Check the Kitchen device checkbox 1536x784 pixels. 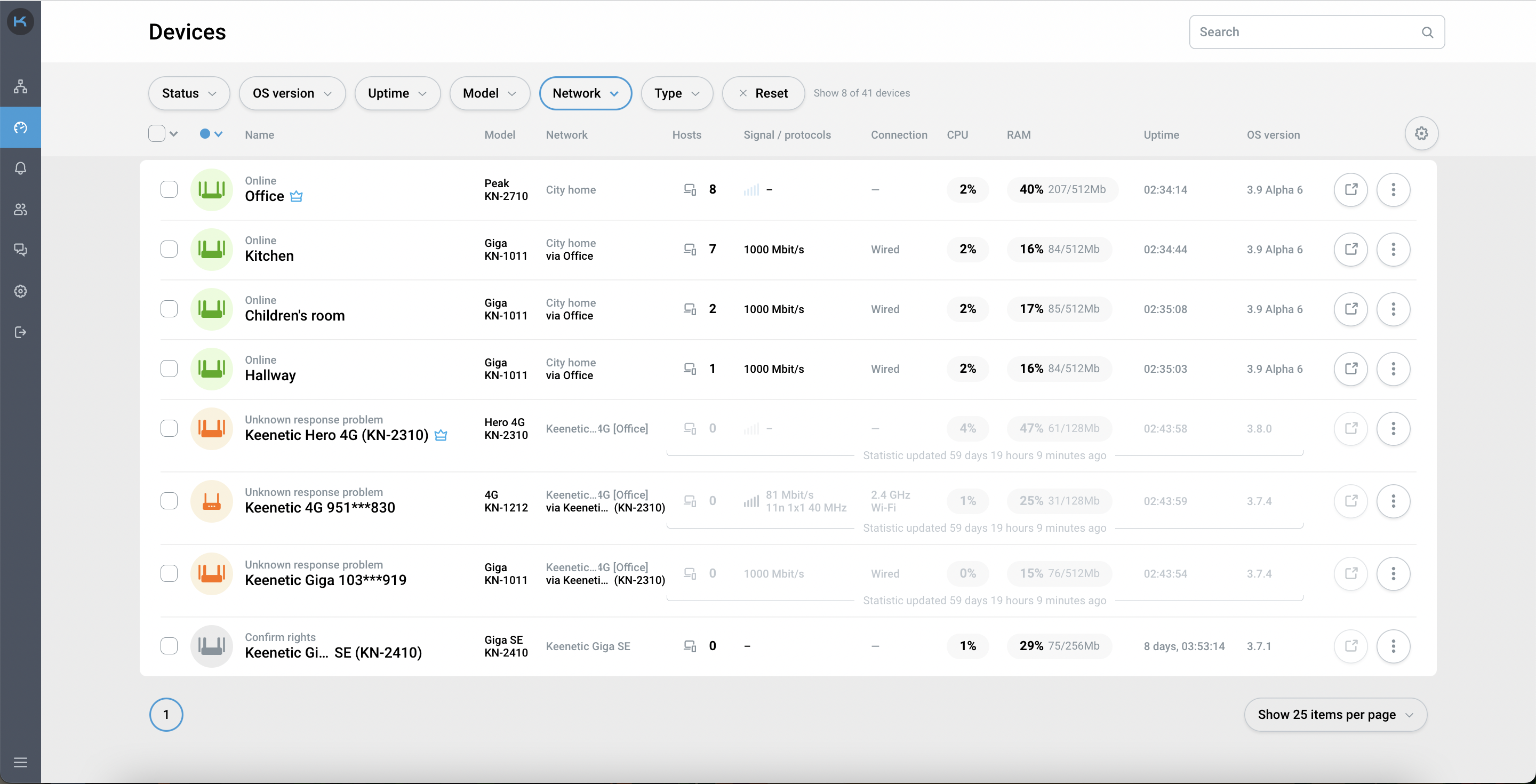(170, 249)
